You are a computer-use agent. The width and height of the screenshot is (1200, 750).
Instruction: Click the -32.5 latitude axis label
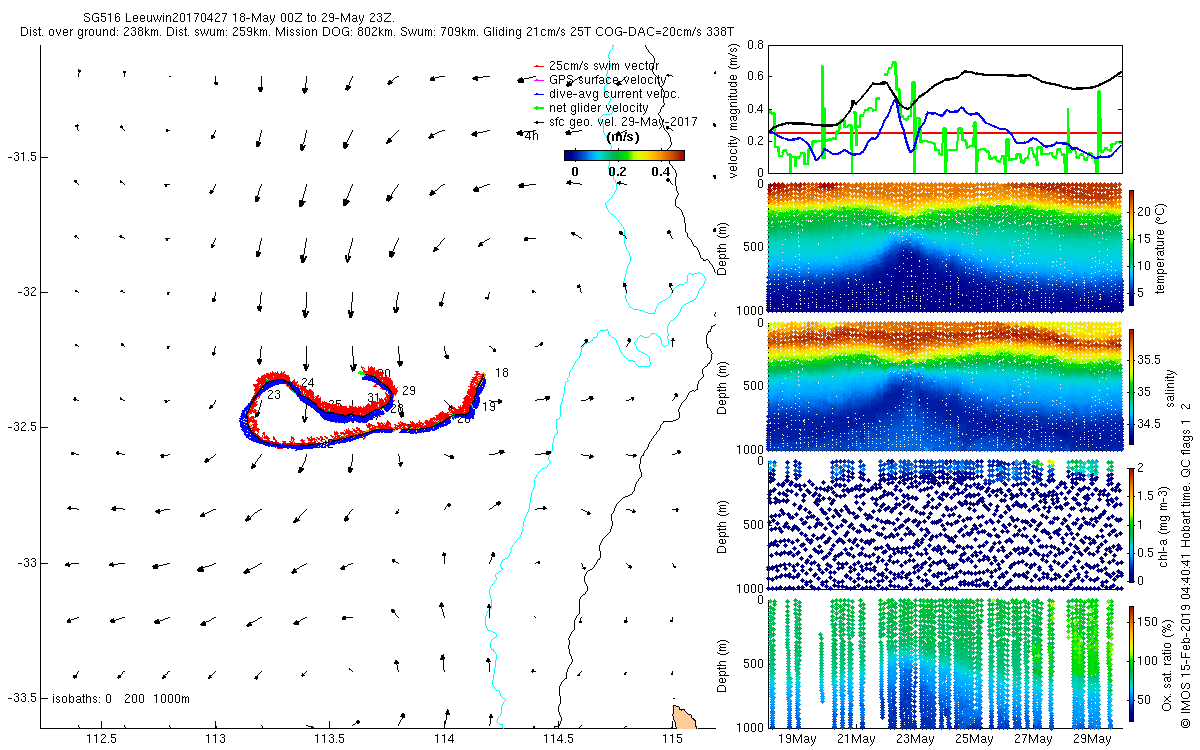point(22,427)
